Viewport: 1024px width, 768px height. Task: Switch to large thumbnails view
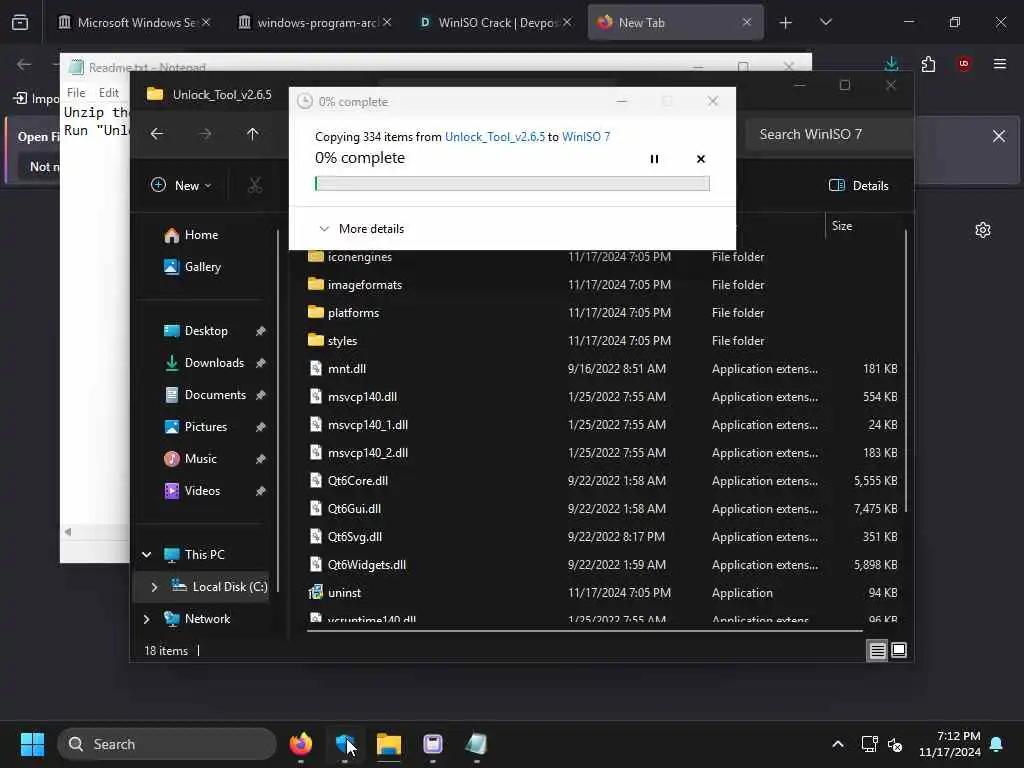point(899,650)
